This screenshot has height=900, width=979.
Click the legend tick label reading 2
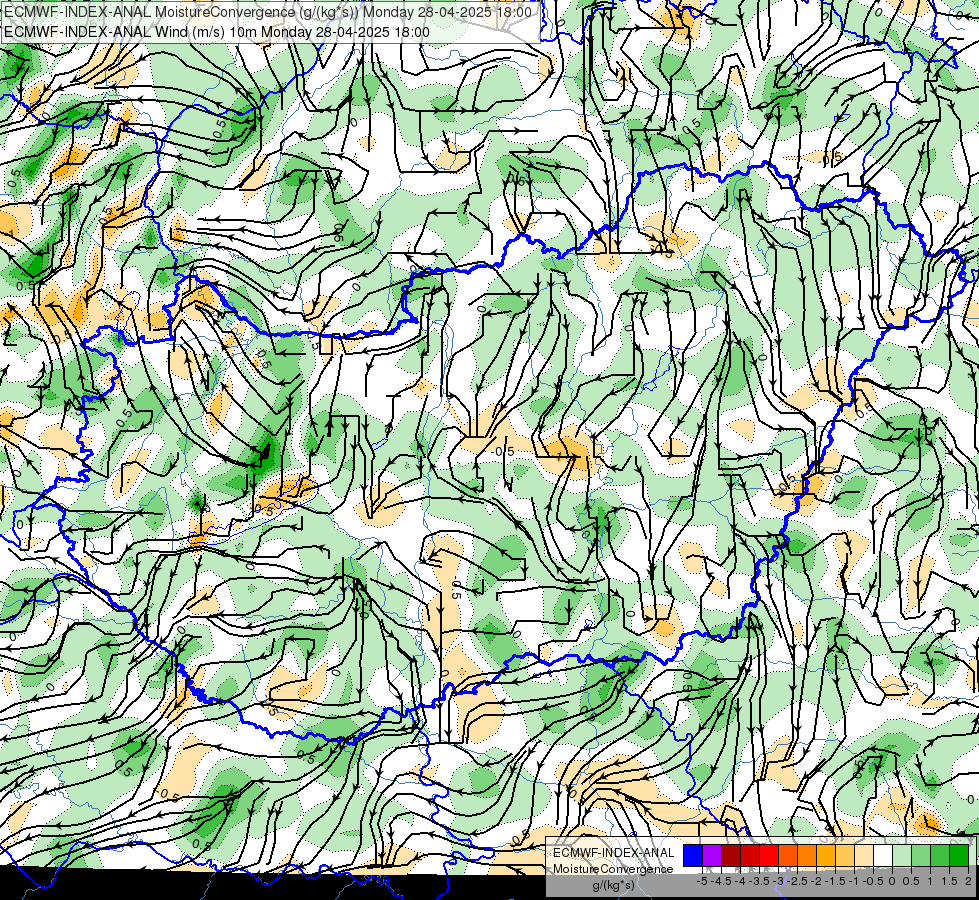tap(968, 881)
